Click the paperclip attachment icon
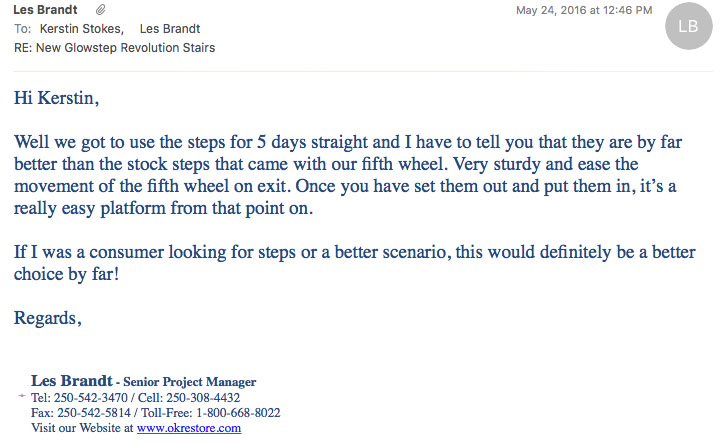 pyautogui.click(x=101, y=10)
